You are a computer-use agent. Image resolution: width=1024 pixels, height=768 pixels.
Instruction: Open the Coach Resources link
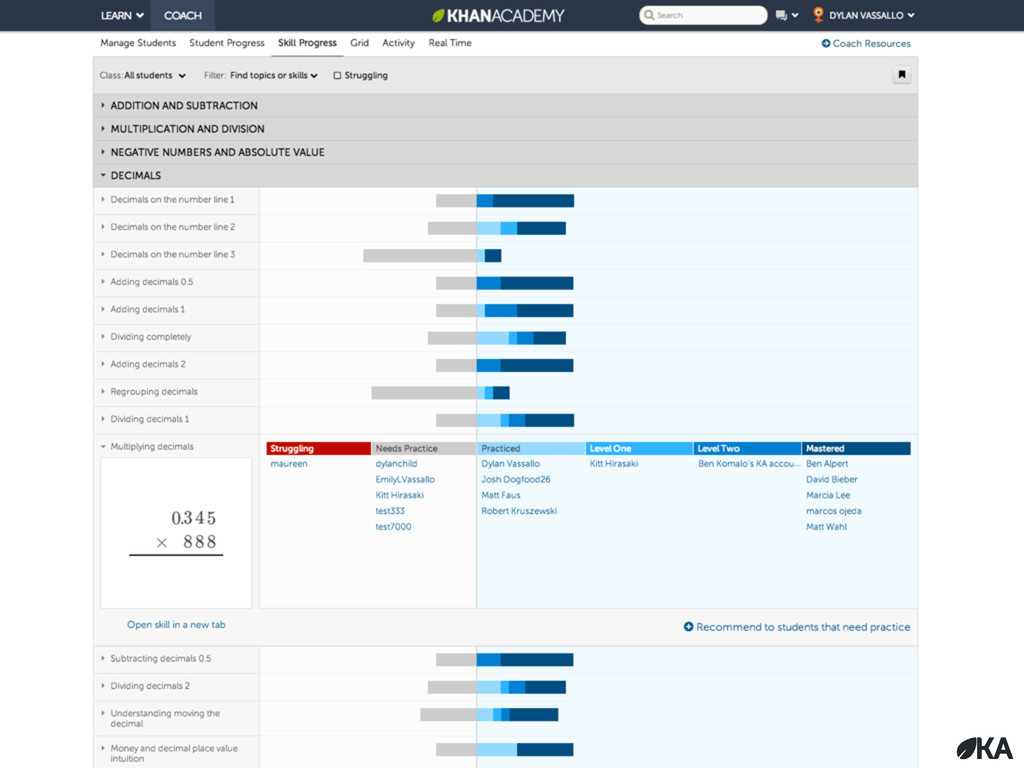[x=866, y=43]
